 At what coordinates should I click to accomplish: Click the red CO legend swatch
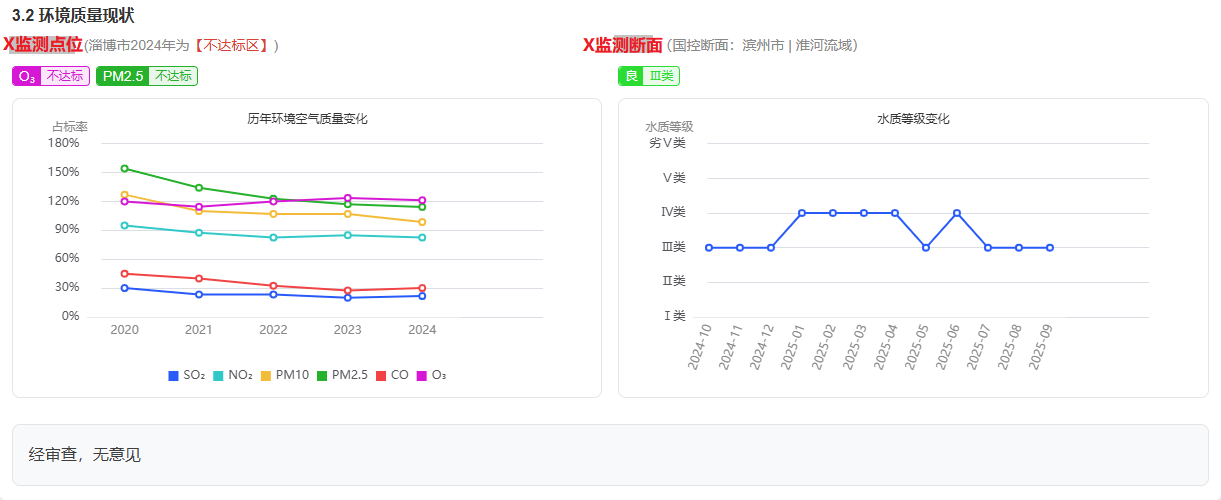click(x=381, y=375)
